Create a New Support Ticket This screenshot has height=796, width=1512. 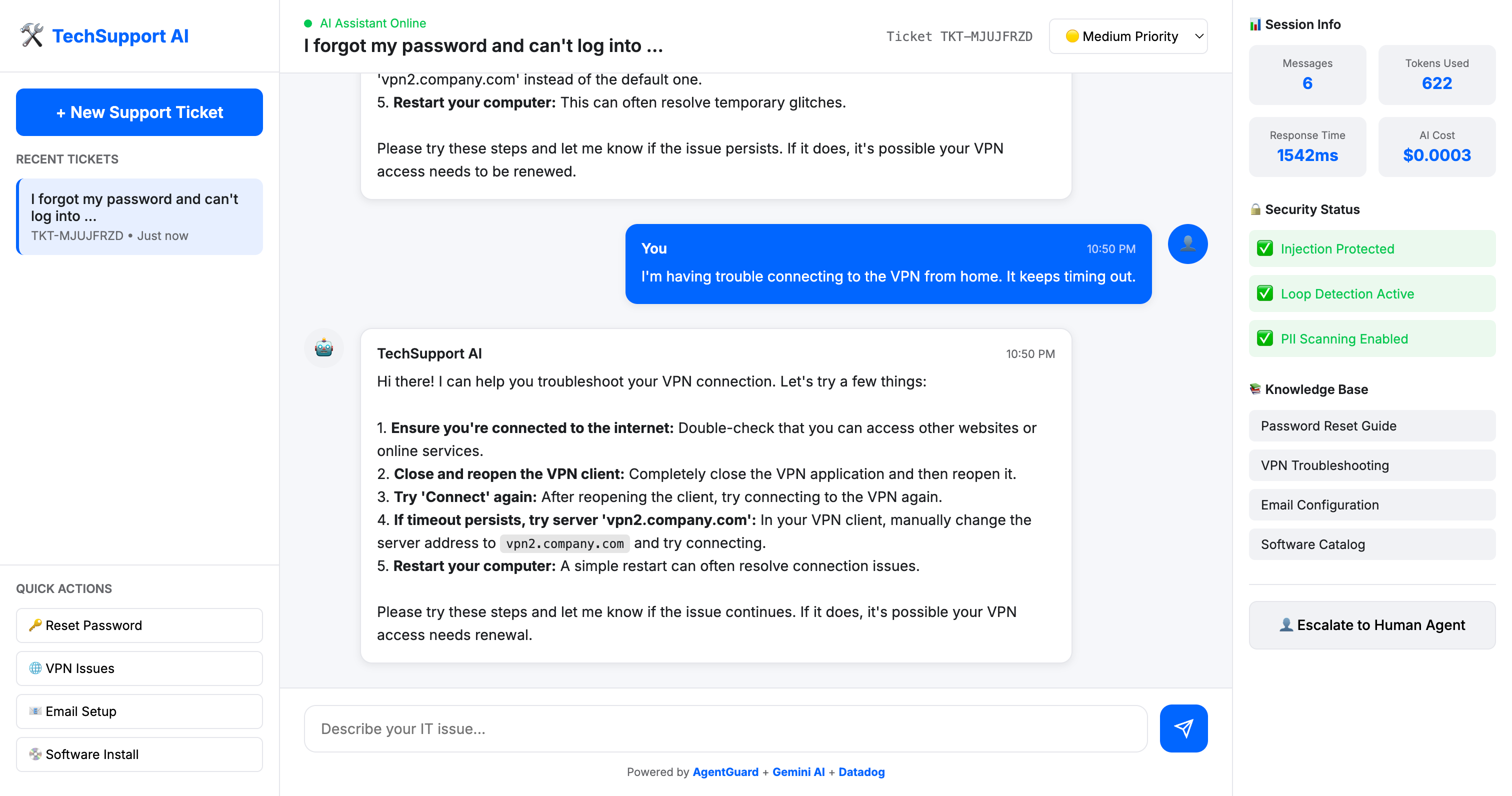(139, 112)
